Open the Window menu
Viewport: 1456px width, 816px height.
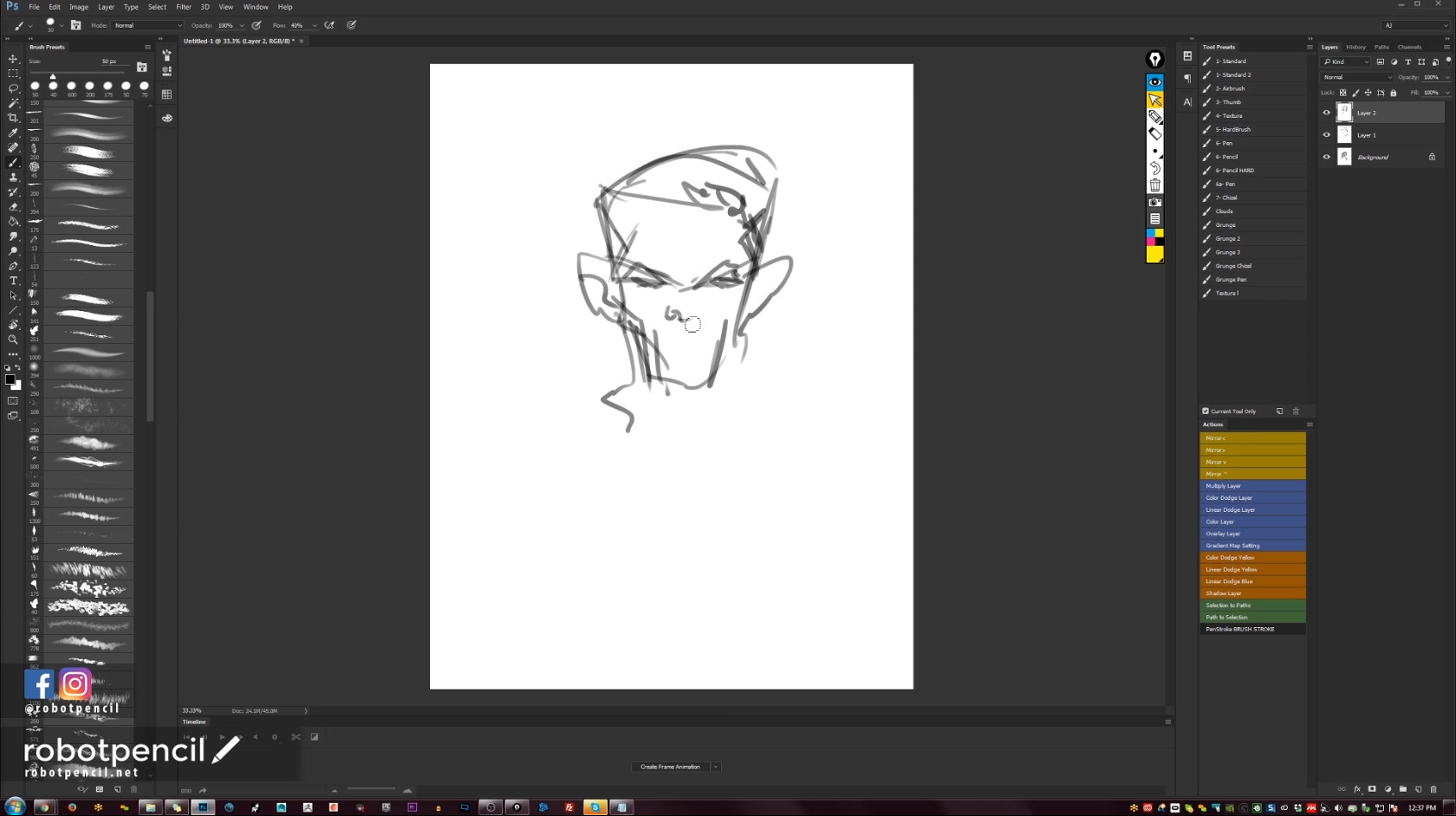256,7
